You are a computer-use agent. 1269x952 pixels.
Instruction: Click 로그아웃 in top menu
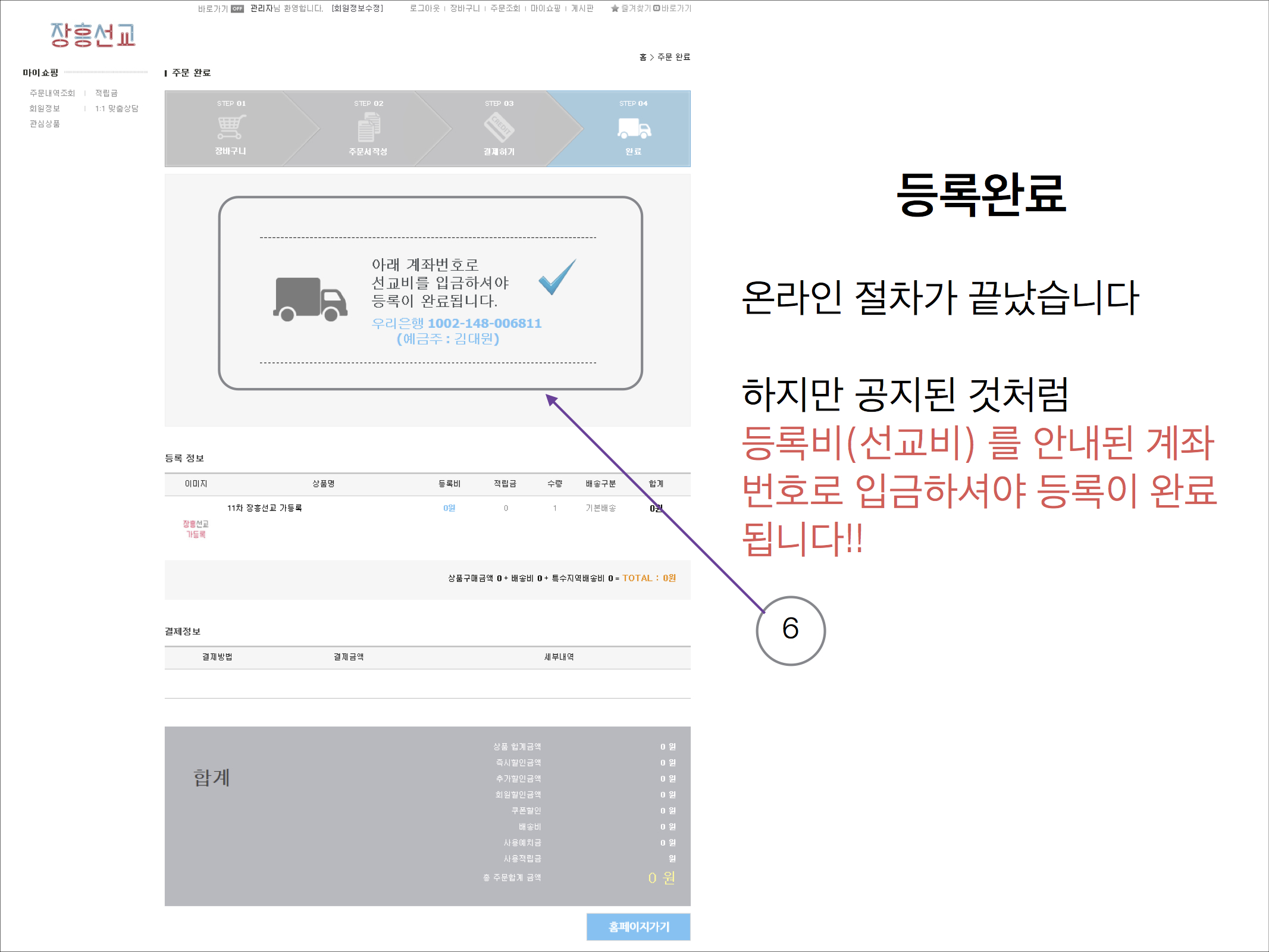424,8
